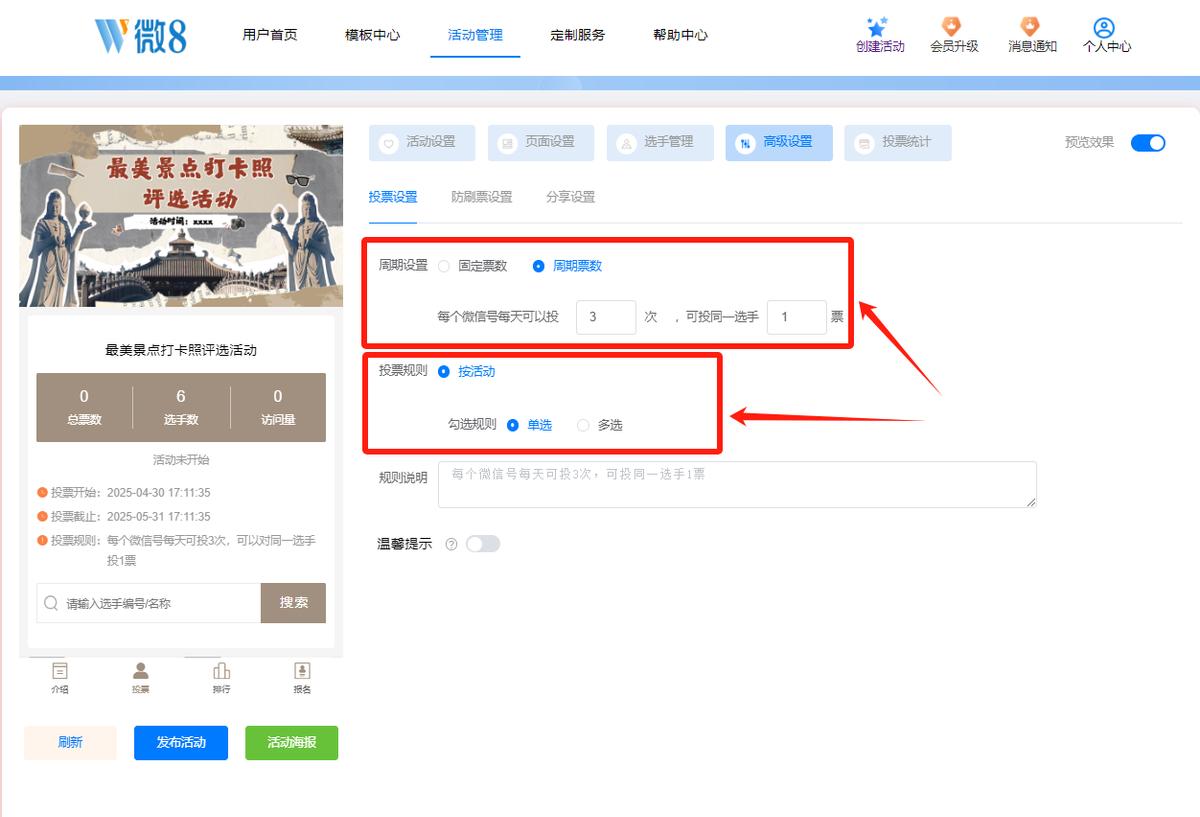Switch to 防刷票设置 tab
This screenshot has width=1200, height=817.
click(482, 197)
